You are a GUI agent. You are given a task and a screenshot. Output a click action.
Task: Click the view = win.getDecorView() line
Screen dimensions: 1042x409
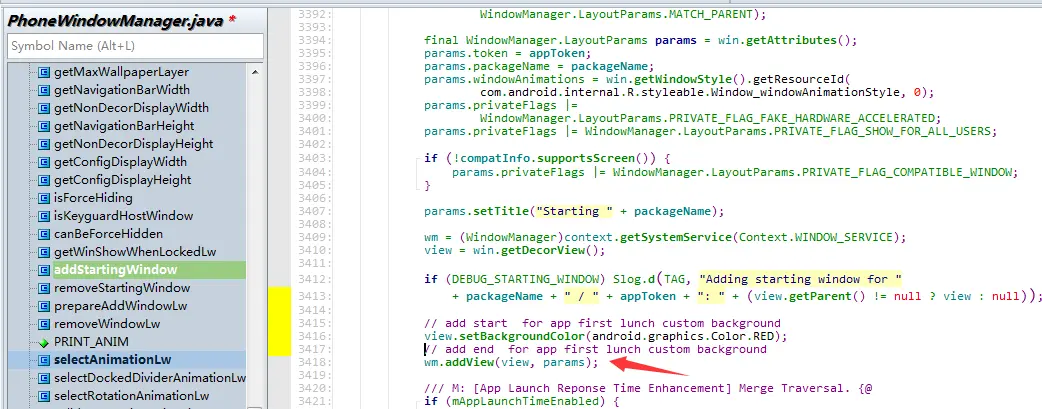pos(515,251)
